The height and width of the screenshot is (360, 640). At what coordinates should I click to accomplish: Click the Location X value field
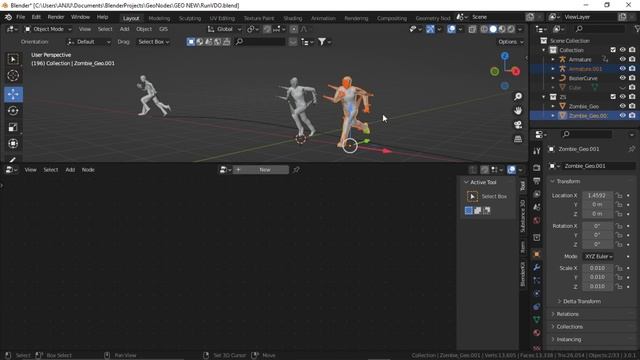pos(597,196)
